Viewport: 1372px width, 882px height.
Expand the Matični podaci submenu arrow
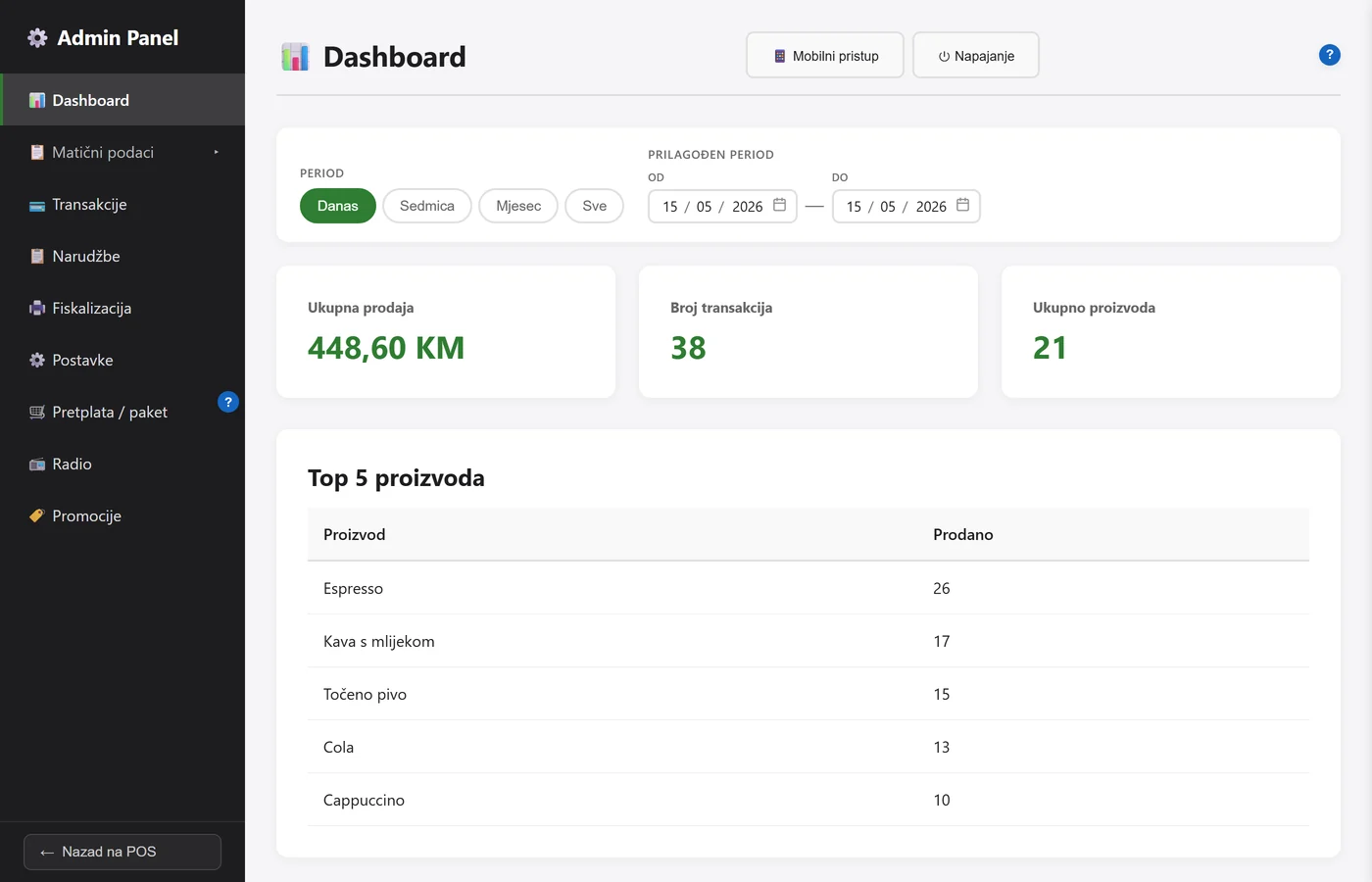[217, 152]
